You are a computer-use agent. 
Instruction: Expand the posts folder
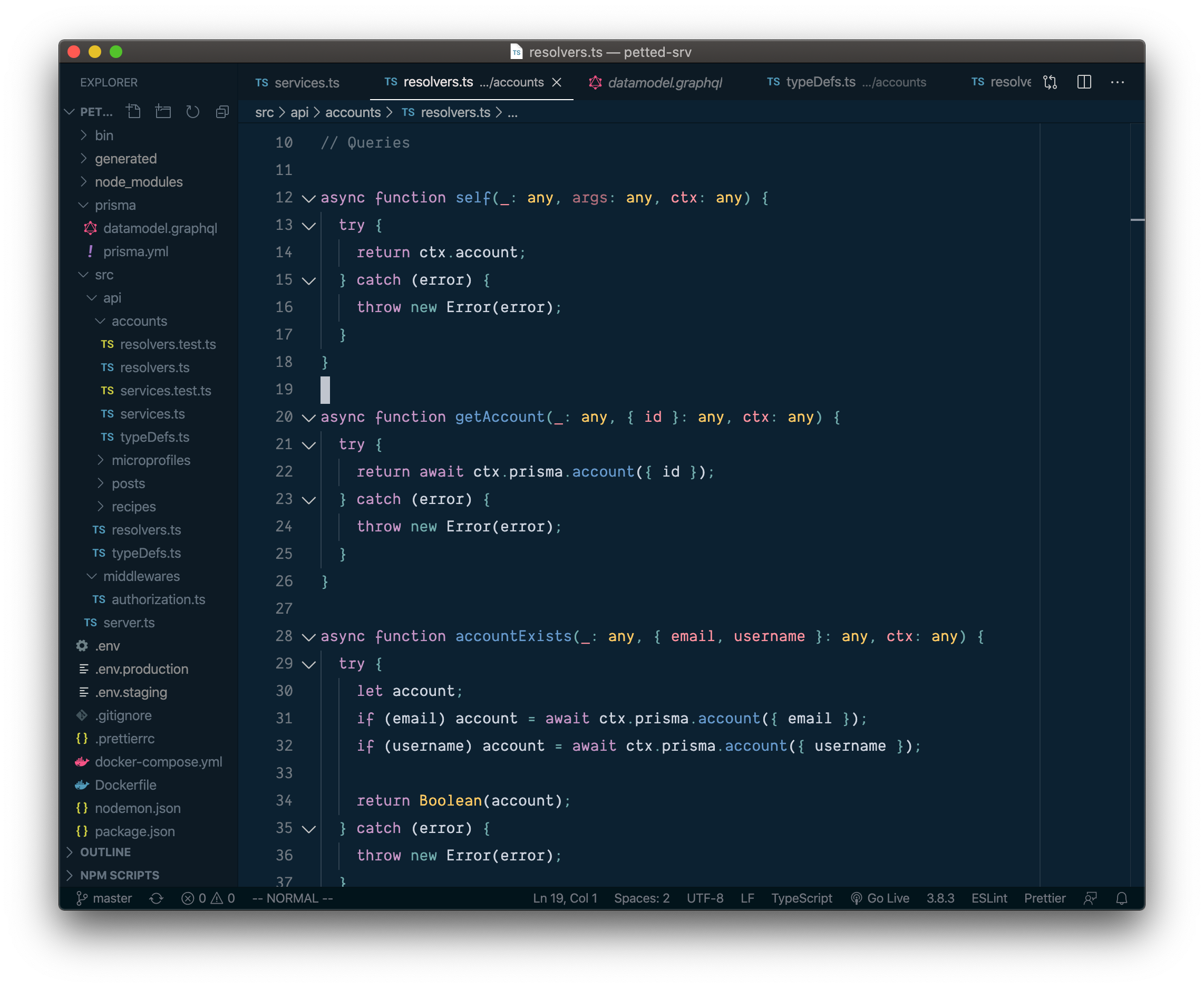click(x=149, y=484)
